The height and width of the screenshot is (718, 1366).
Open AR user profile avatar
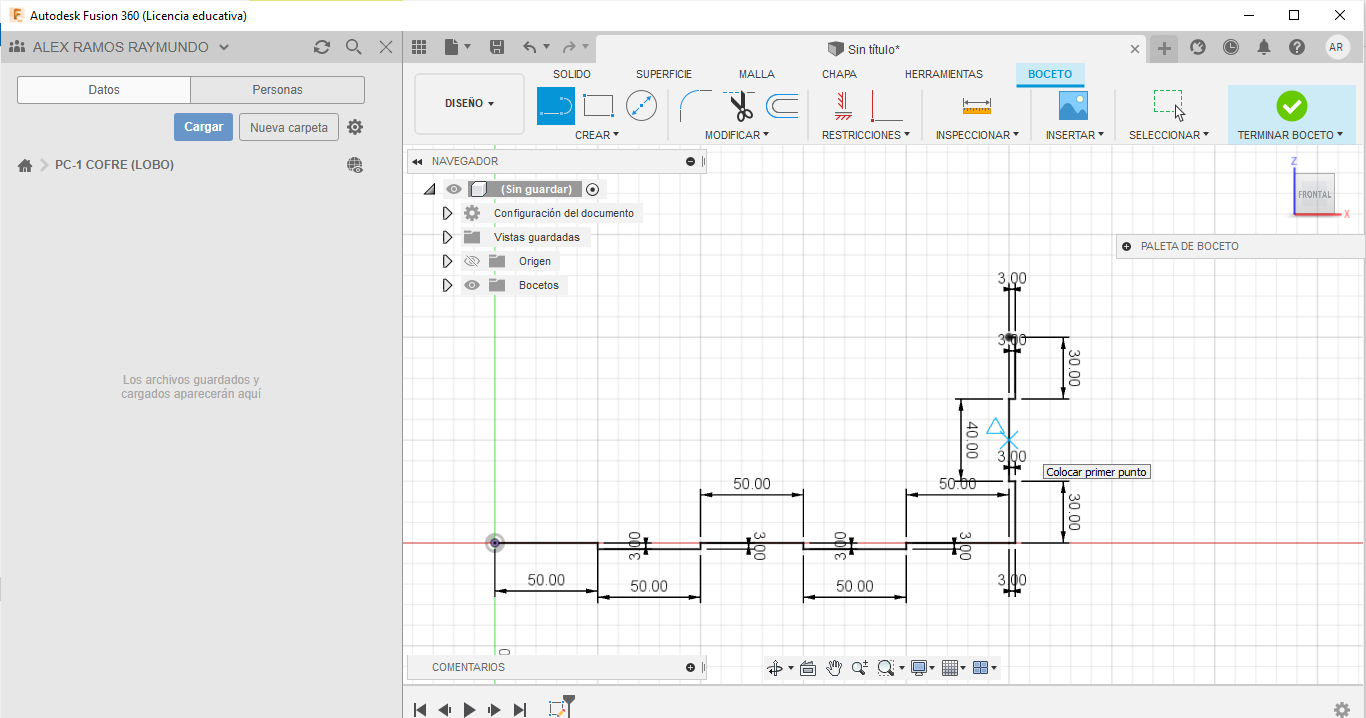[1337, 47]
